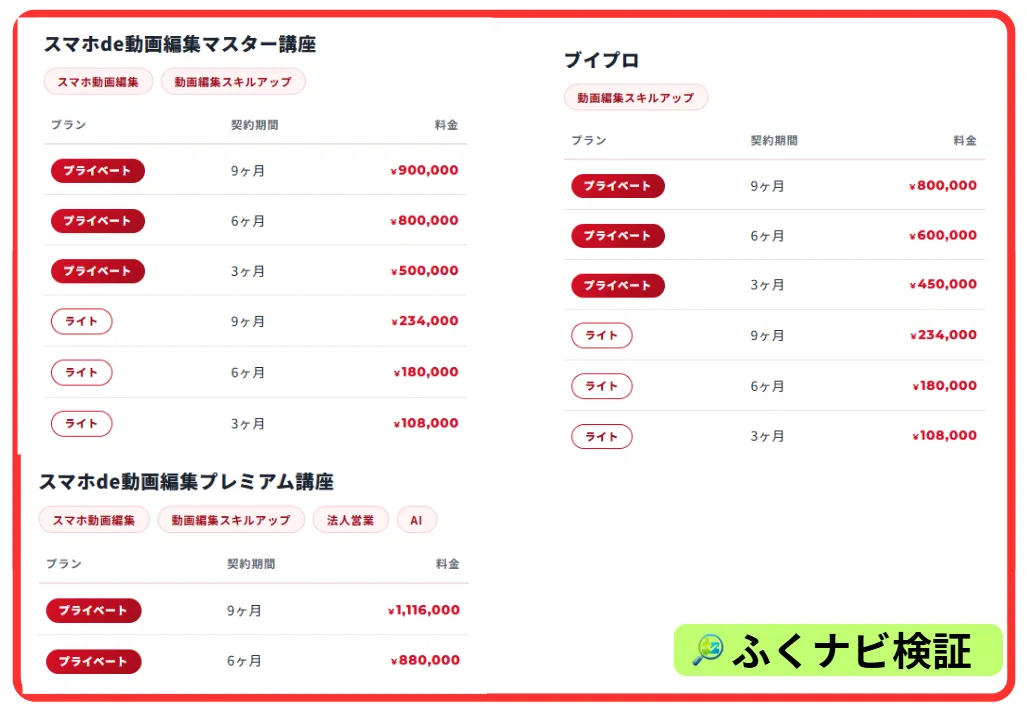Click the ¥108,000 price in マスター講座
This screenshot has width=1027, height=711.
tap(426, 423)
